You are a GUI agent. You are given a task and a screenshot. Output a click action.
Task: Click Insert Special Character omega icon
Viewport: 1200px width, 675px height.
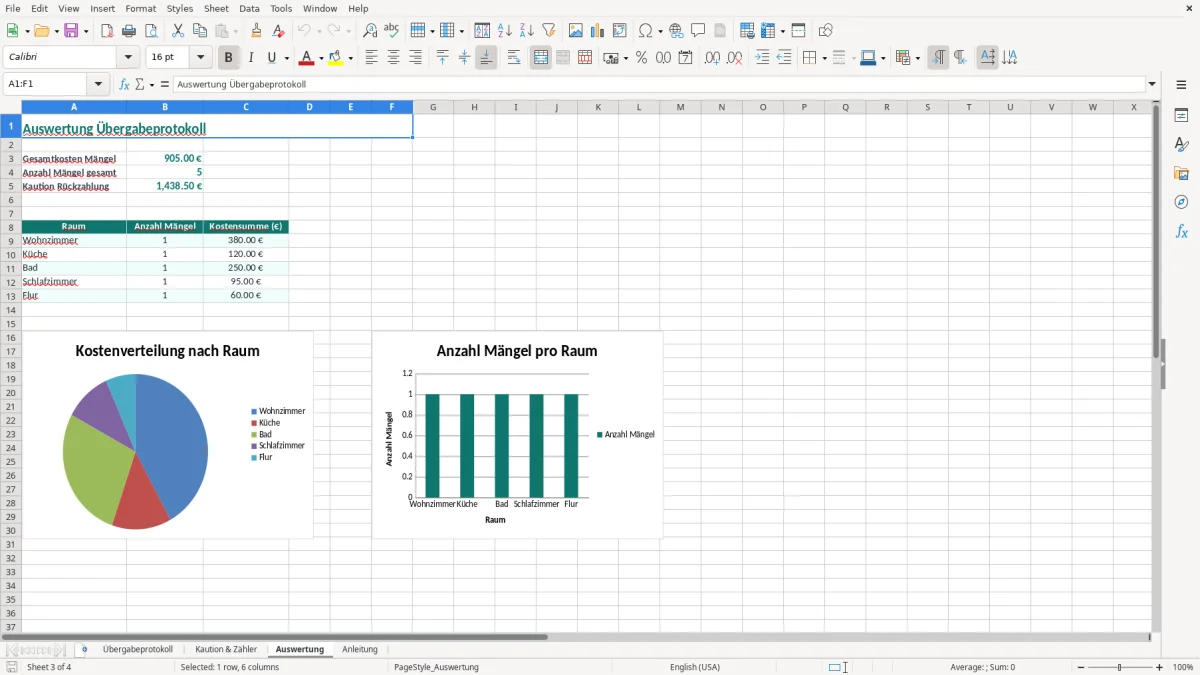pyautogui.click(x=645, y=31)
